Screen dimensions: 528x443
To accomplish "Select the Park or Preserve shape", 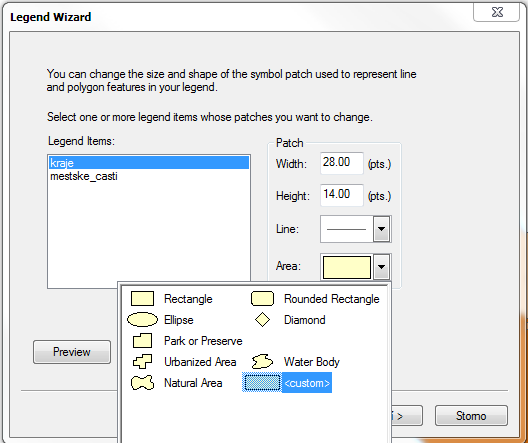I will click(187, 341).
